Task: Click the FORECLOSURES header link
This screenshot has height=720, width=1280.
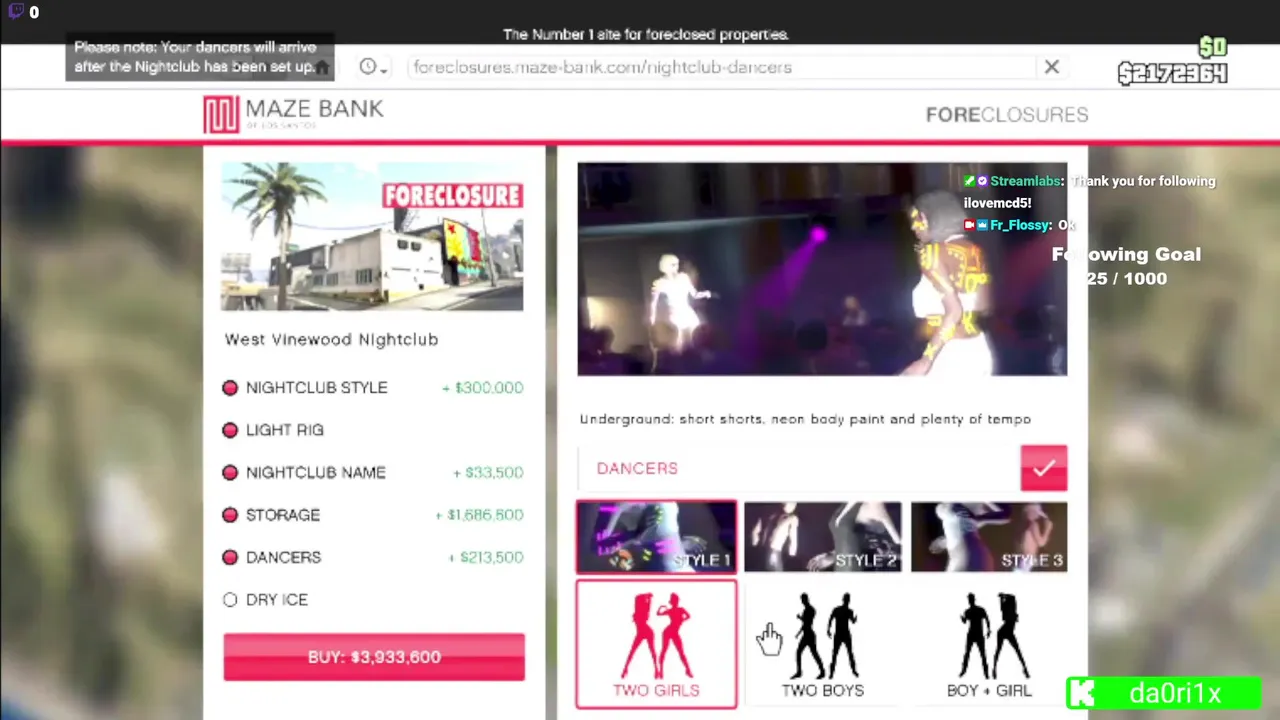Action: pos(1007,115)
